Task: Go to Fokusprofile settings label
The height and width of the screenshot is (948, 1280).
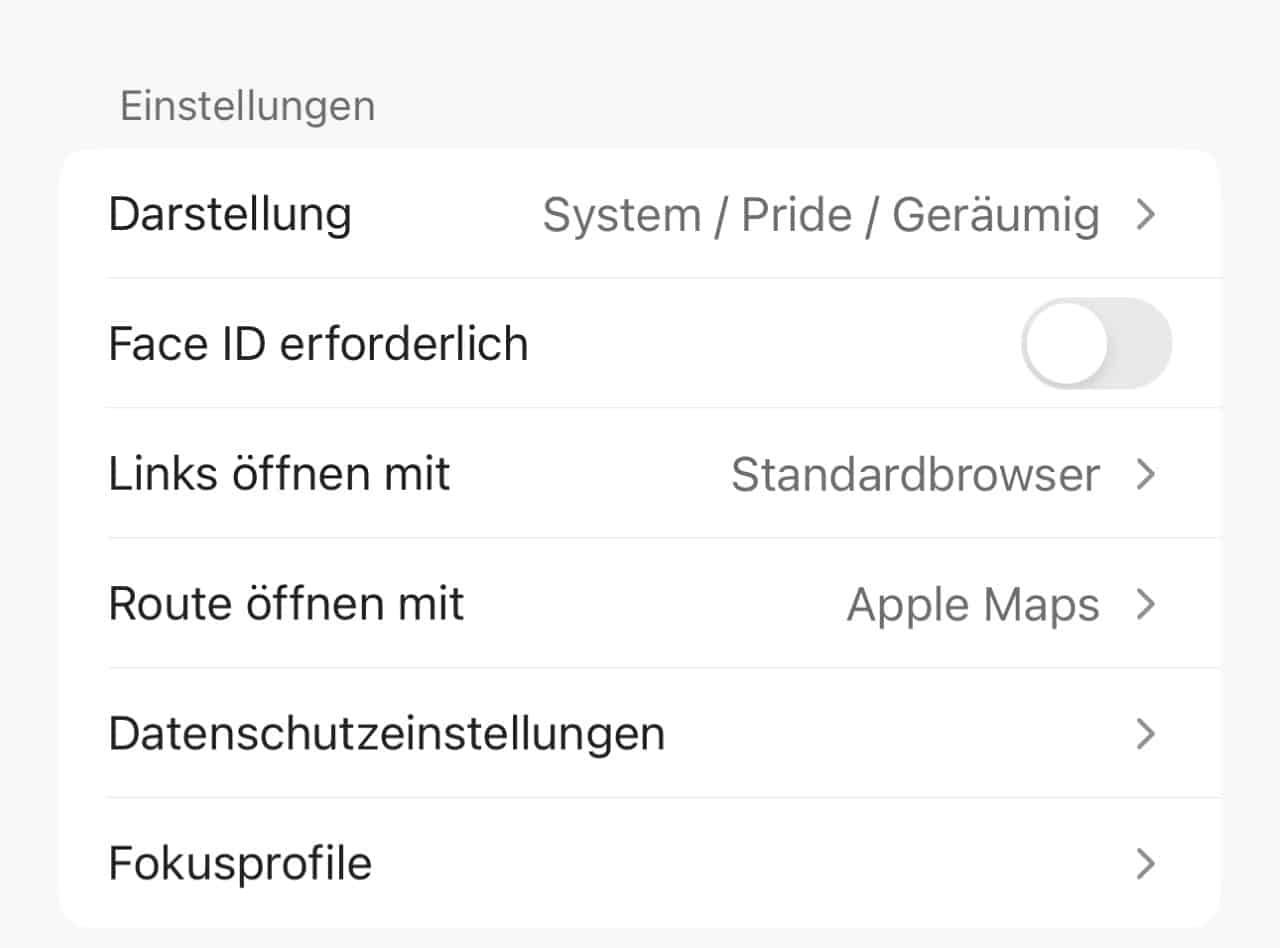Action: click(x=240, y=864)
